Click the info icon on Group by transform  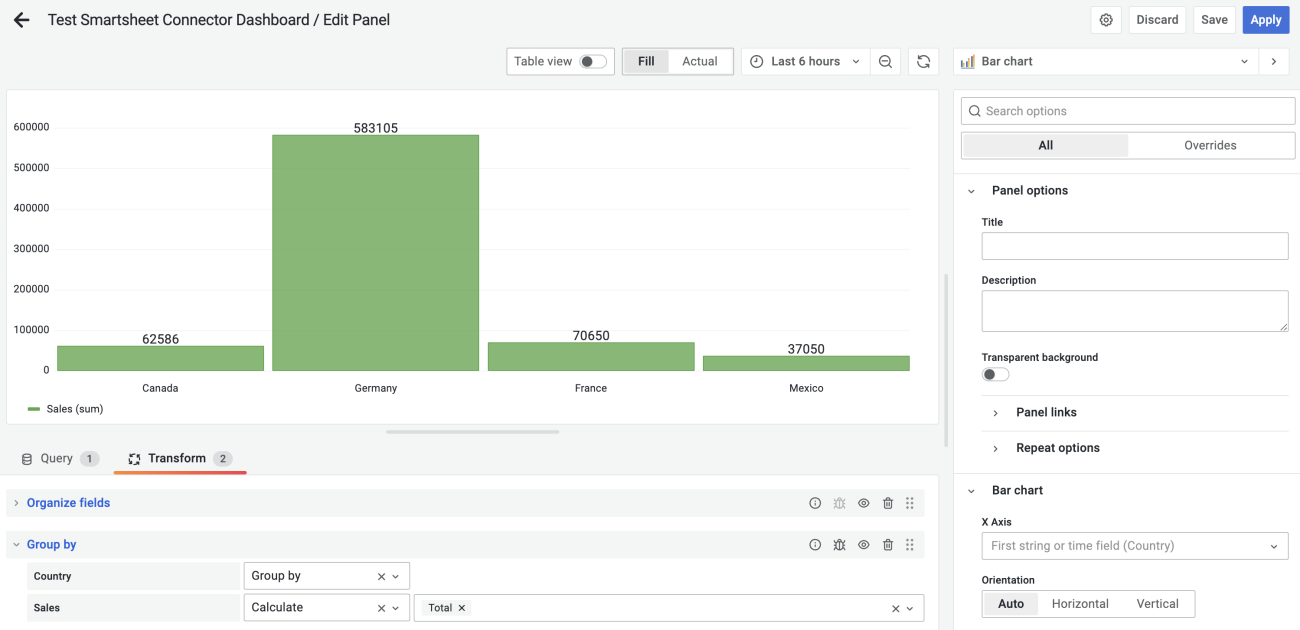coord(815,544)
